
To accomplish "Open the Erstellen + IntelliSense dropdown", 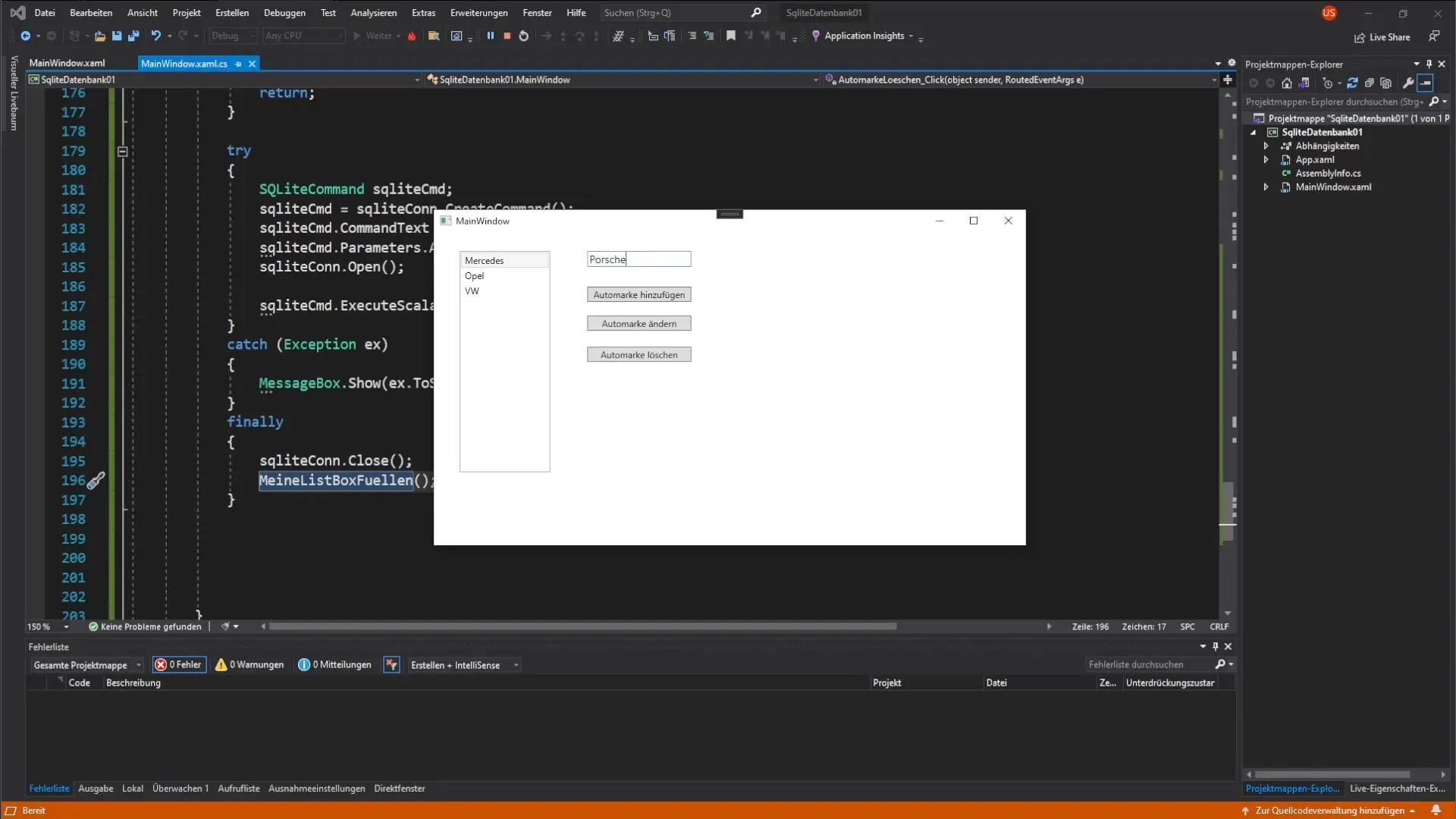I will point(464,665).
